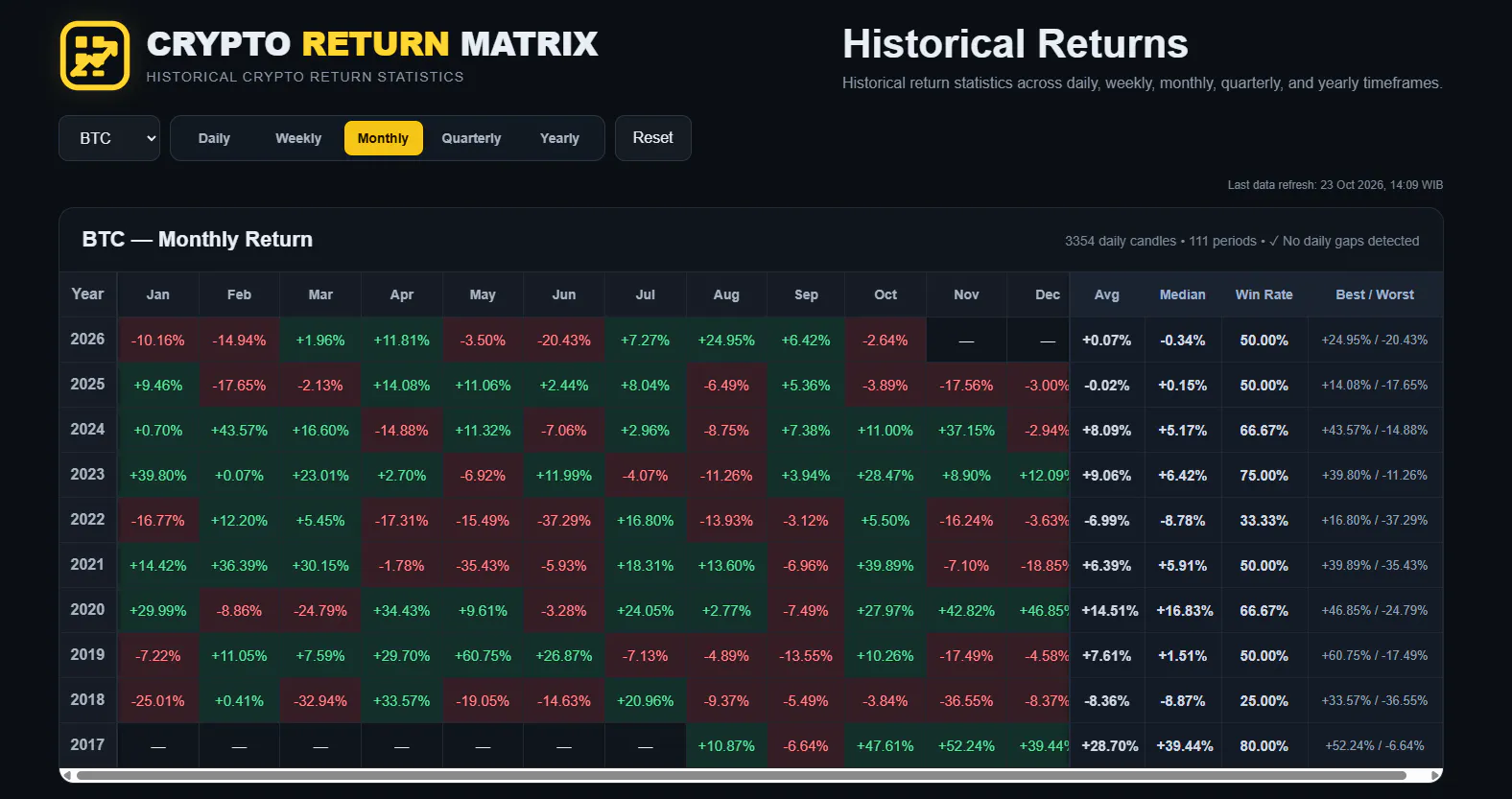
Task: Select the Monthly timeframe tab
Action: pos(383,138)
